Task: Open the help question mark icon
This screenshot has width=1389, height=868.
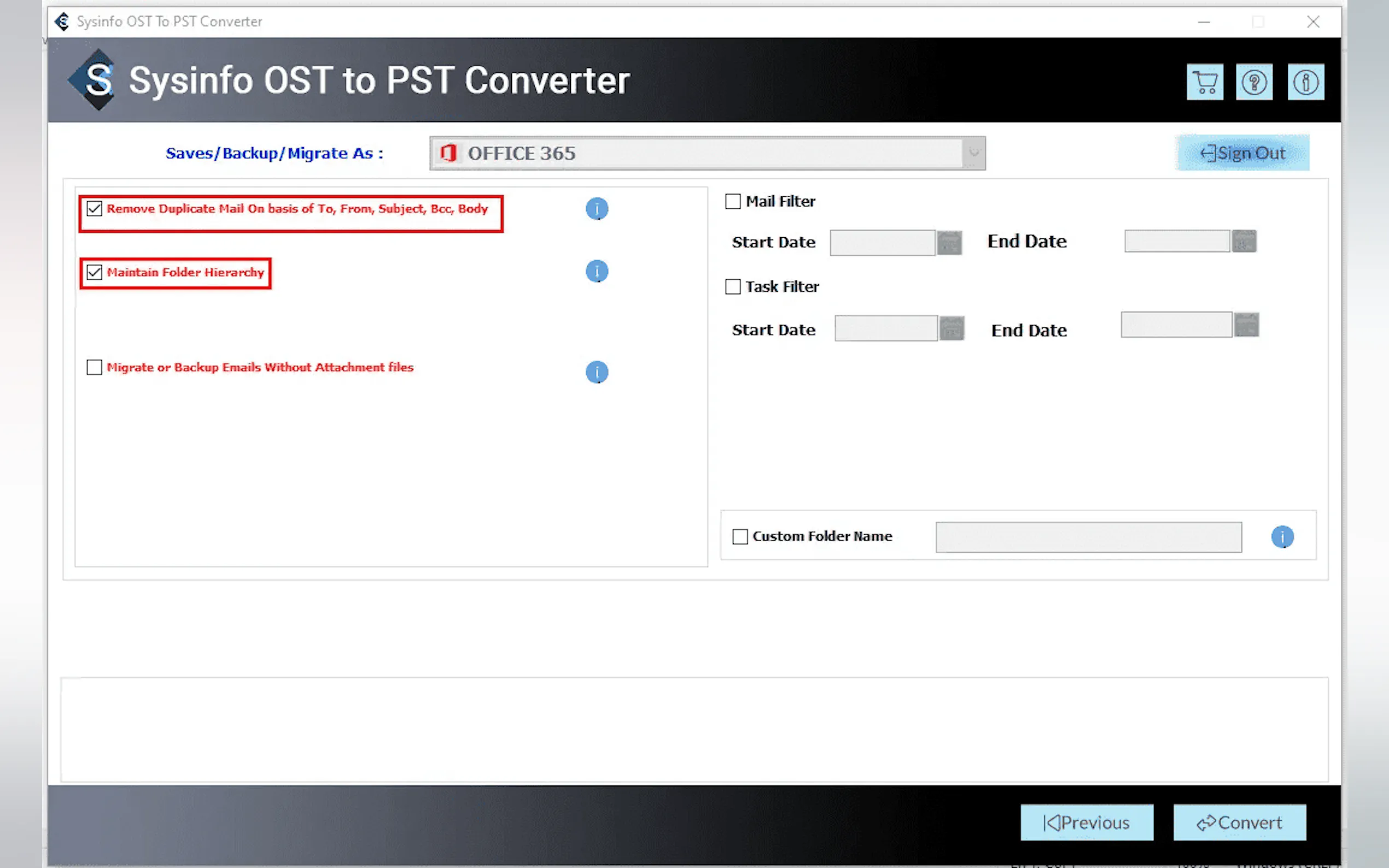Action: (1253, 82)
